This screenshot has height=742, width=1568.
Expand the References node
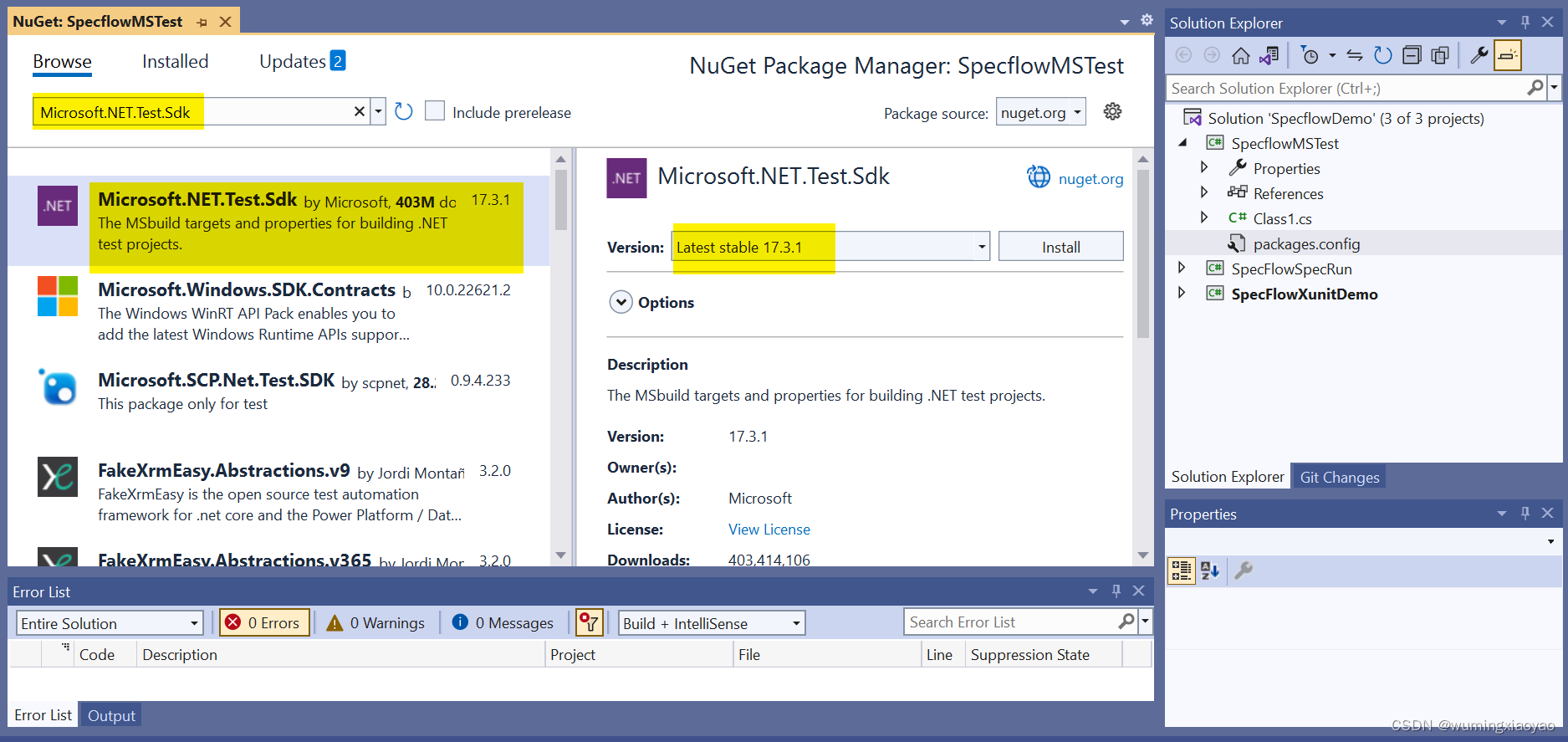click(1203, 192)
